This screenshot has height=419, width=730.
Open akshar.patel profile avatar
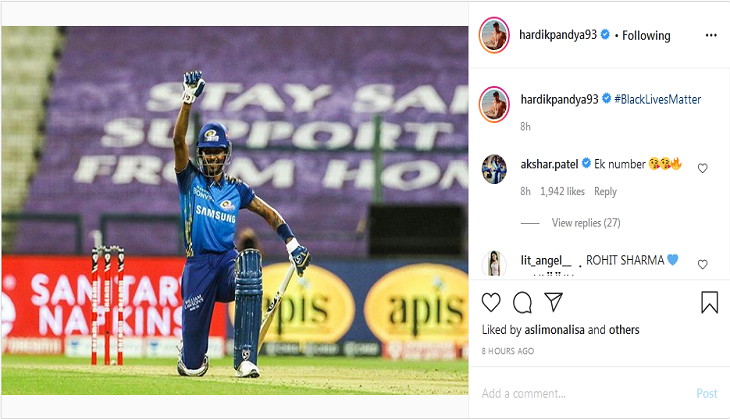(494, 169)
